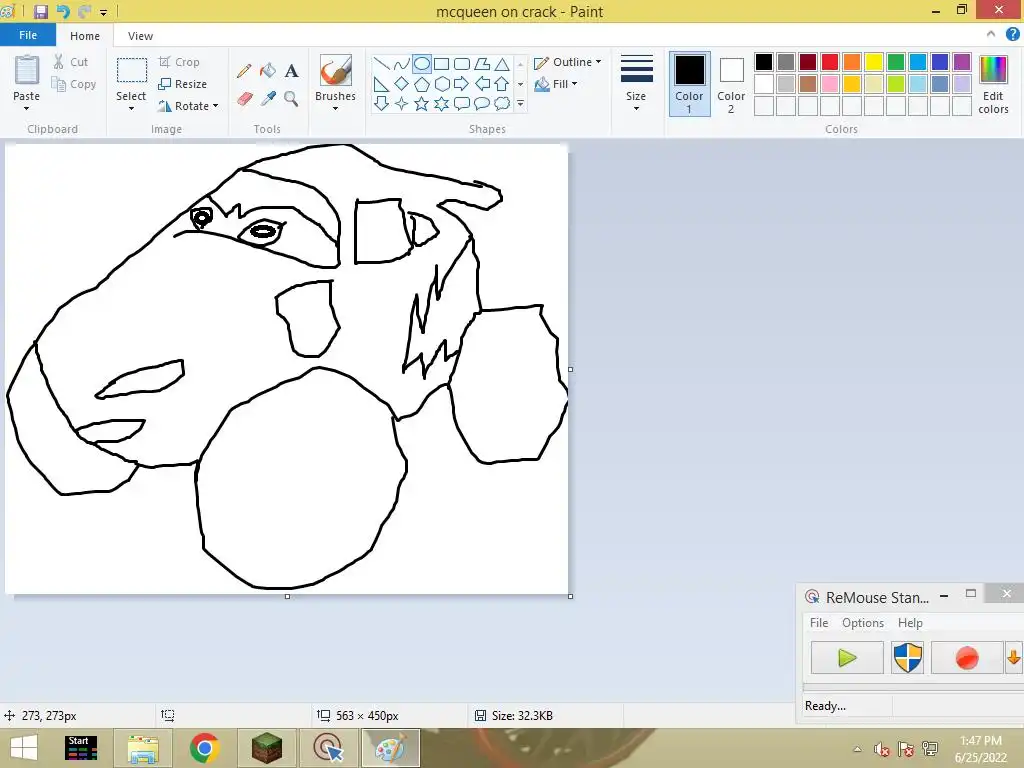Choose the Right arrow shape
The height and width of the screenshot is (768, 1024).
point(462,84)
